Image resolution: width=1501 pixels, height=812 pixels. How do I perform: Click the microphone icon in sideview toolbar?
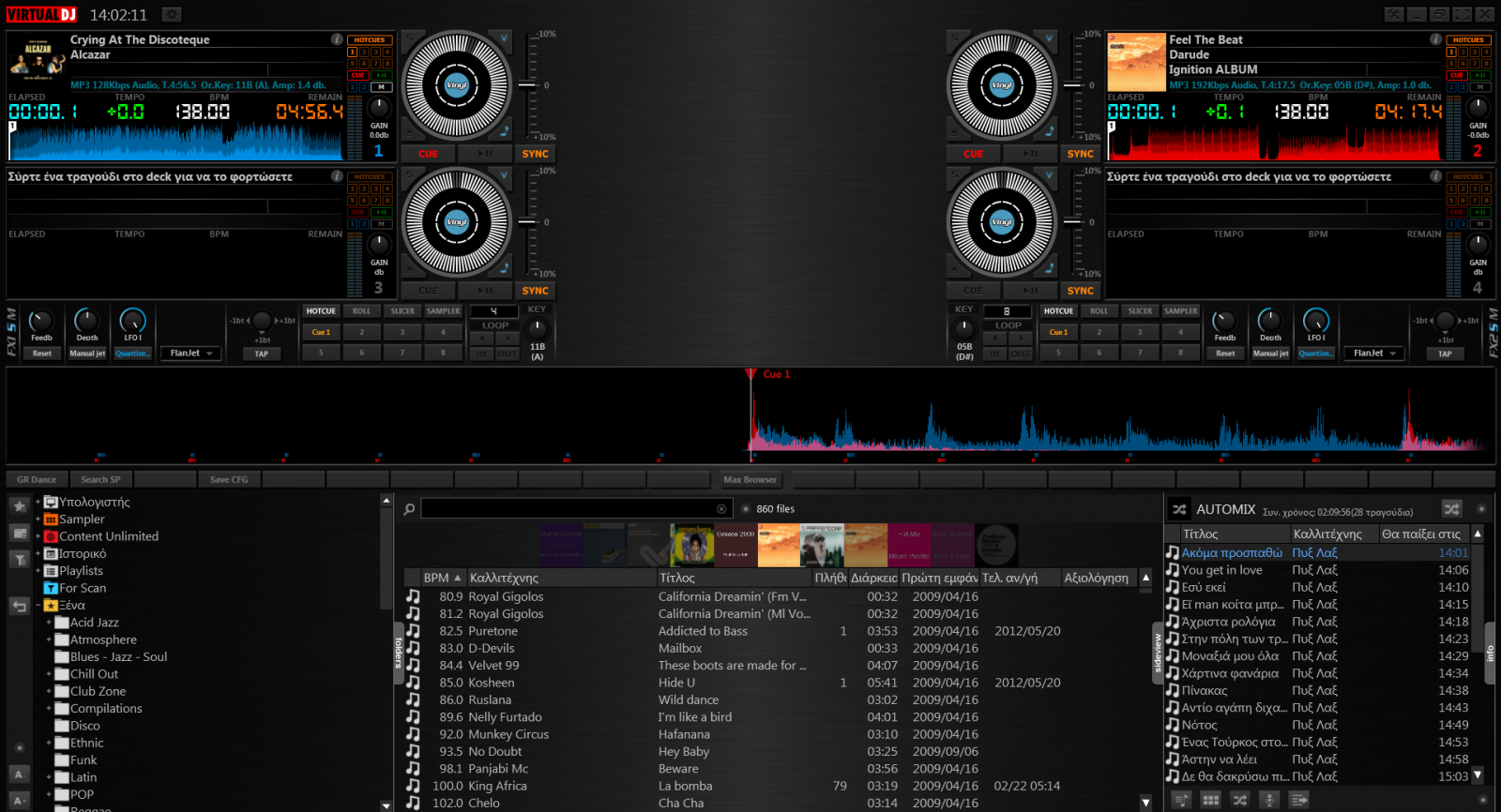click(1269, 800)
